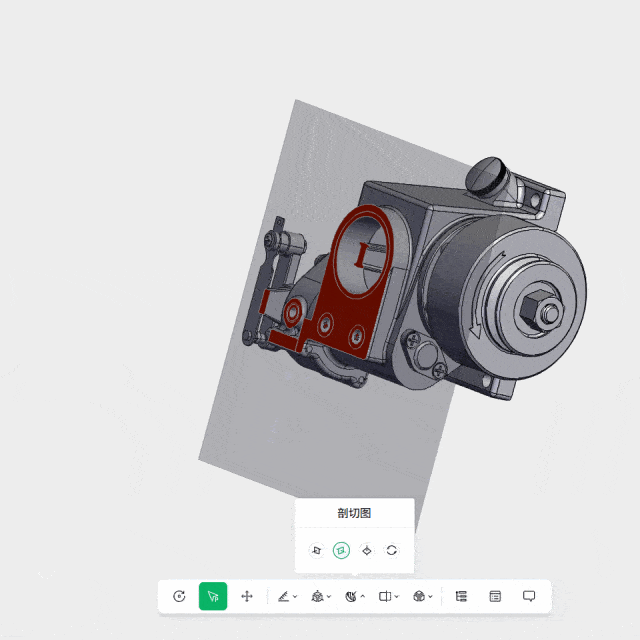The image size is (640, 640).
Task: Expand the explode tool dropdown arrow
Action: (329, 597)
